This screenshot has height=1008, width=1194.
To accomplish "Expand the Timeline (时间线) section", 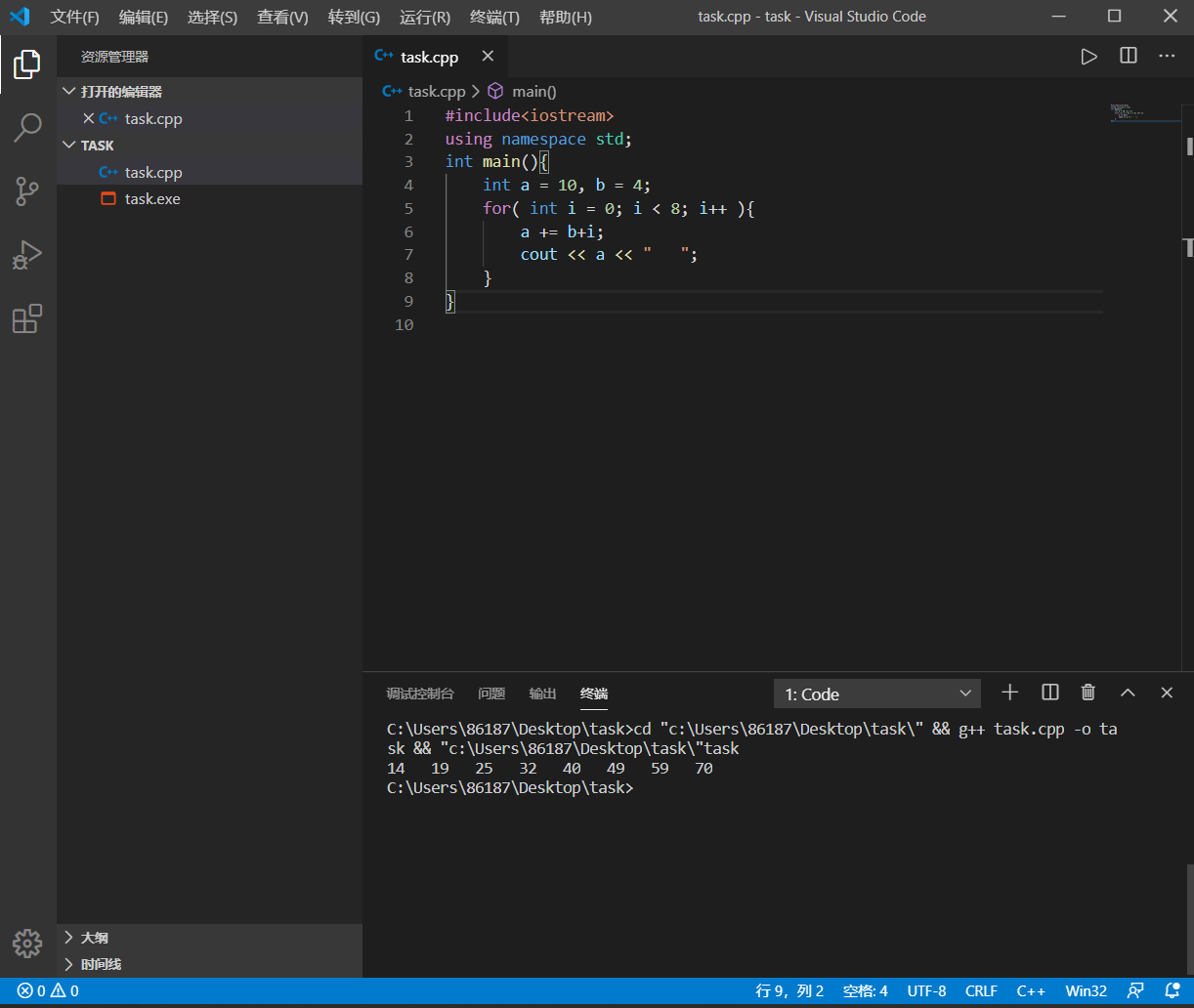I will pyautogui.click(x=209, y=964).
